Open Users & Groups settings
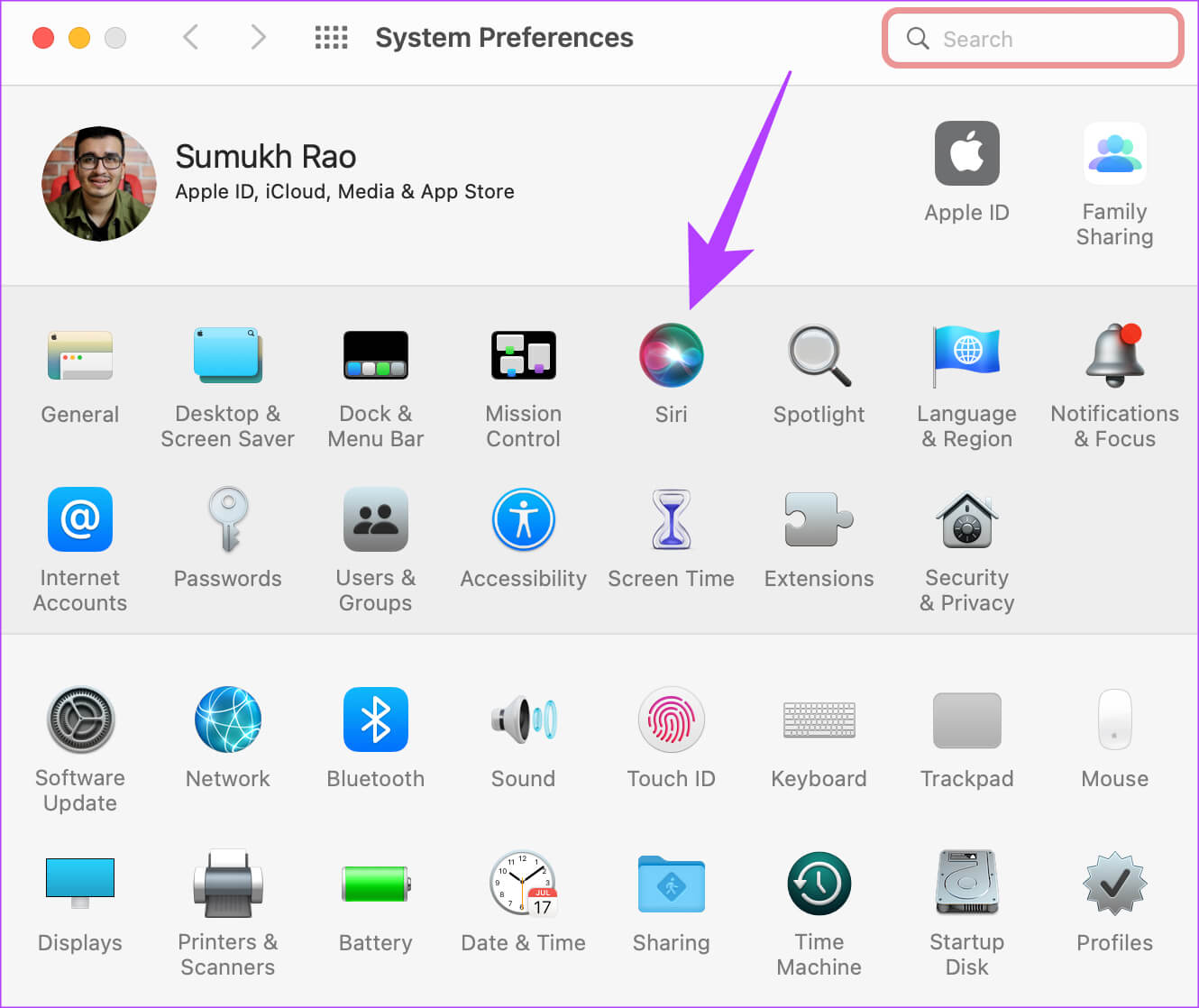The height and width of the screenshot is (1008, 1199). (x=376, y=519)
